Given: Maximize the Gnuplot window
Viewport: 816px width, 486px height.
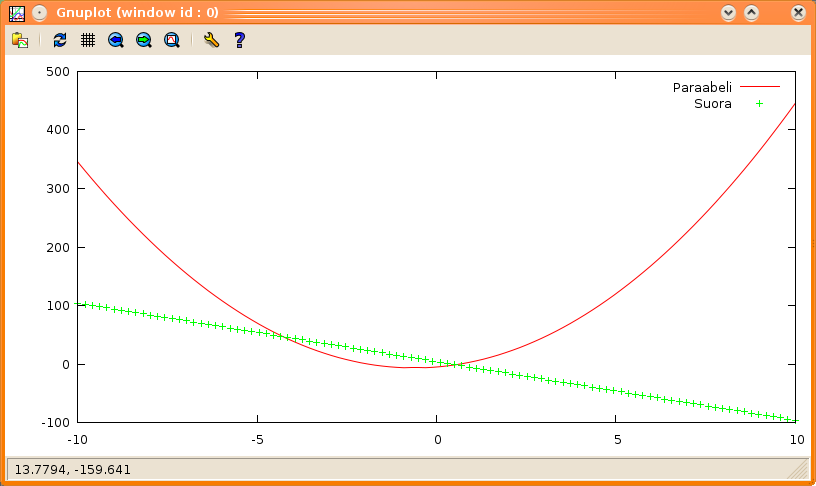Looking at the screenshot, I should pos(751,13).
